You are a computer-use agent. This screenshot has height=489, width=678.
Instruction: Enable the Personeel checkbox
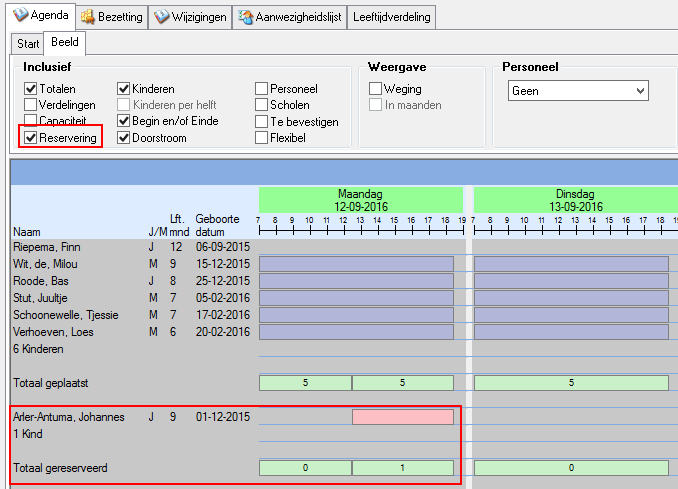(262, 89)
